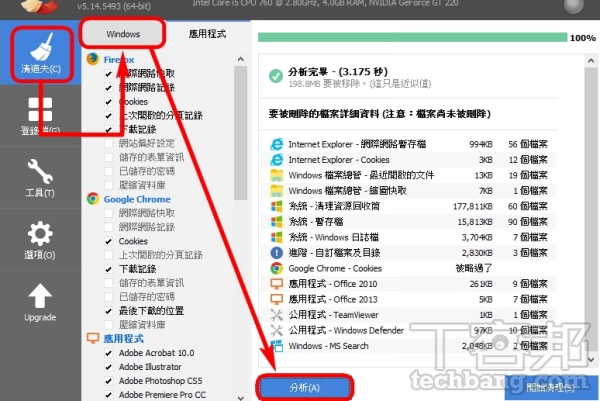Enable Firefox 已儲存的密碼 checkbox
Screen dimensions: 600x401
[109, 171]
